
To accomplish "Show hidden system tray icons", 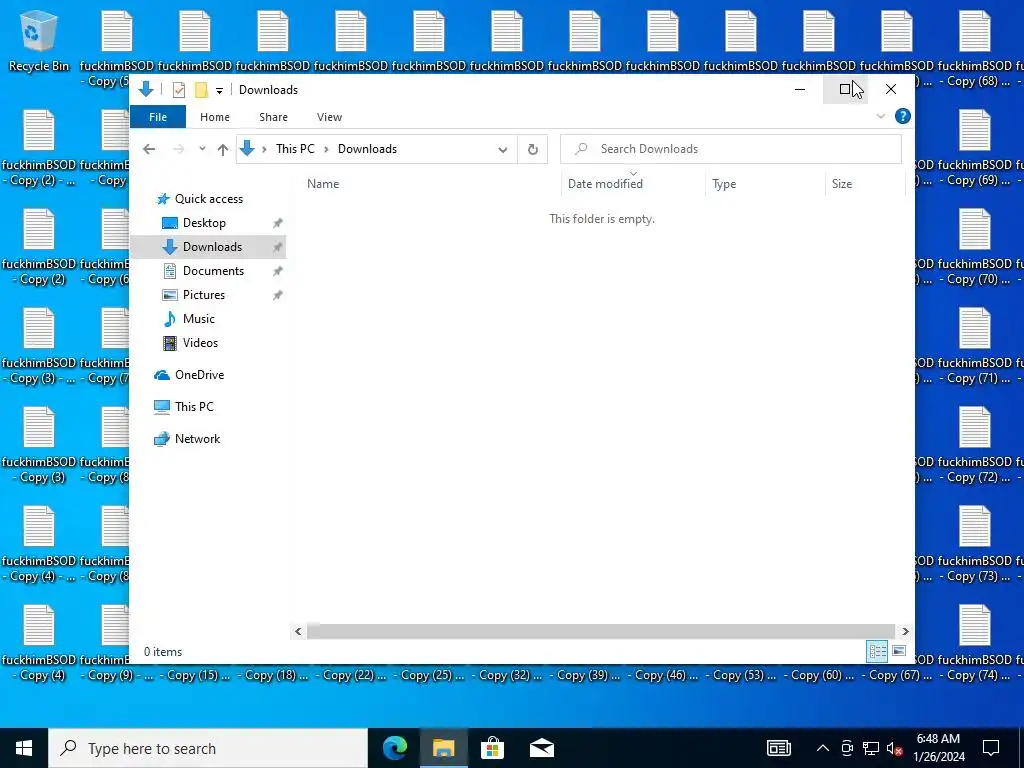I will (x=823, y=748).
